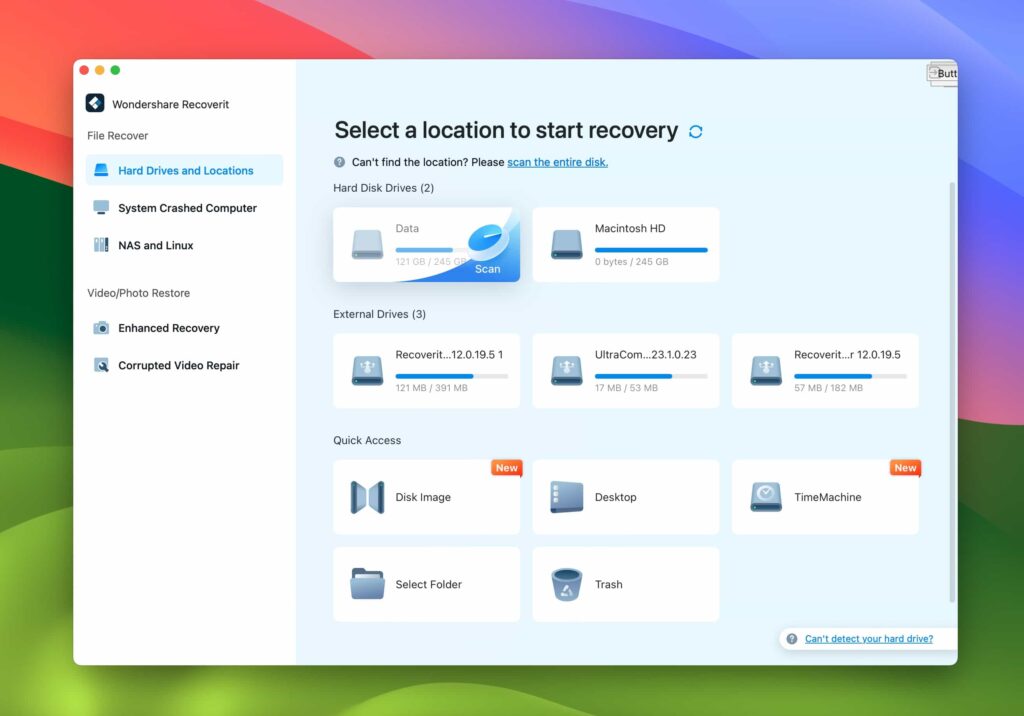Open the Trash quick access option

tap(625, 584)
